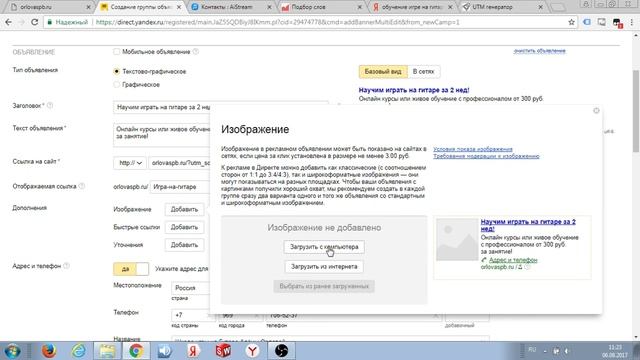Screen dimensions: 640x360
Task: Reload the Yandex Direct page
Action: (35, 22)
